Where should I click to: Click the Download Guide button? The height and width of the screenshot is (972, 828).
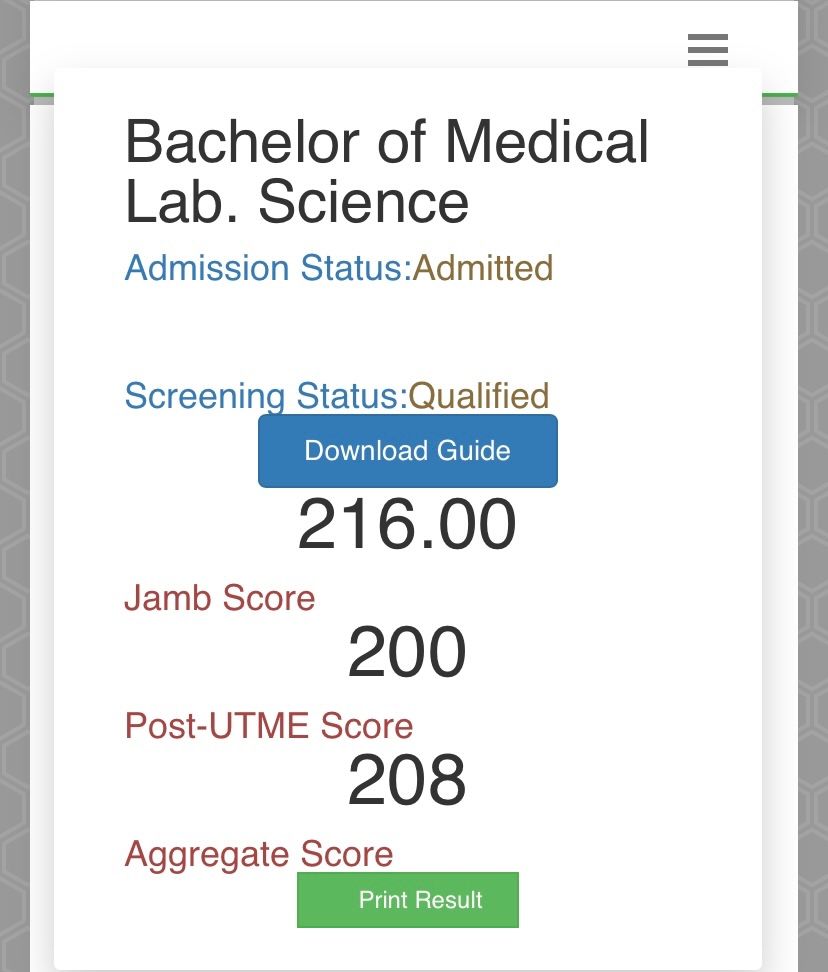click(407, 451)
